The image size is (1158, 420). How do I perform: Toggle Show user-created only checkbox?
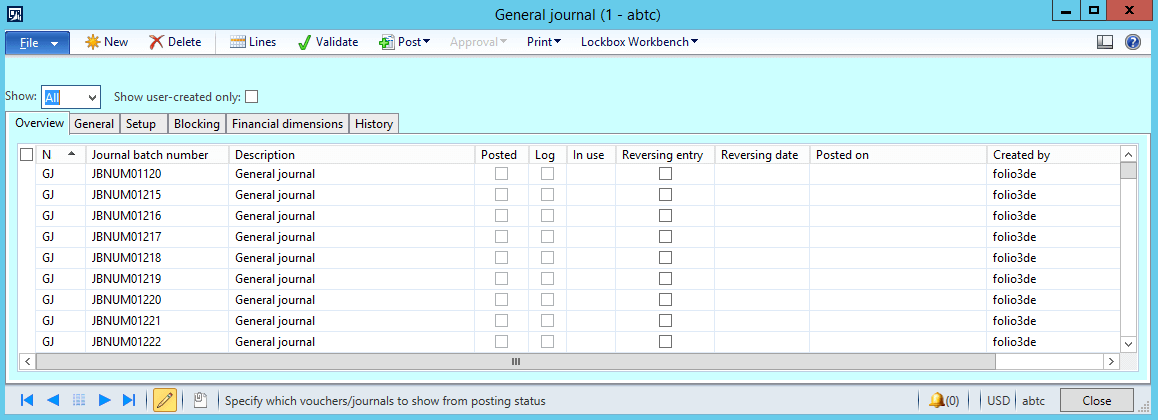pos(252,96)
